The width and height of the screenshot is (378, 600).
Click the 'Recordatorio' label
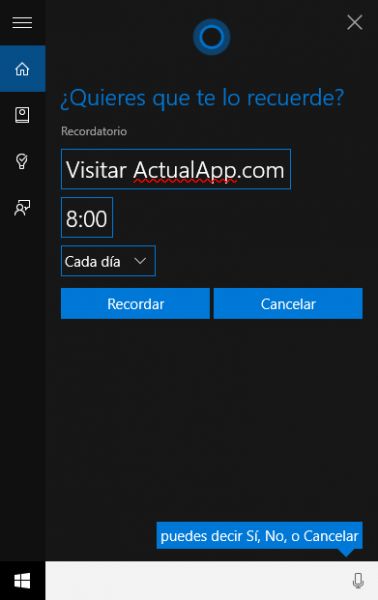click(94, 131)
